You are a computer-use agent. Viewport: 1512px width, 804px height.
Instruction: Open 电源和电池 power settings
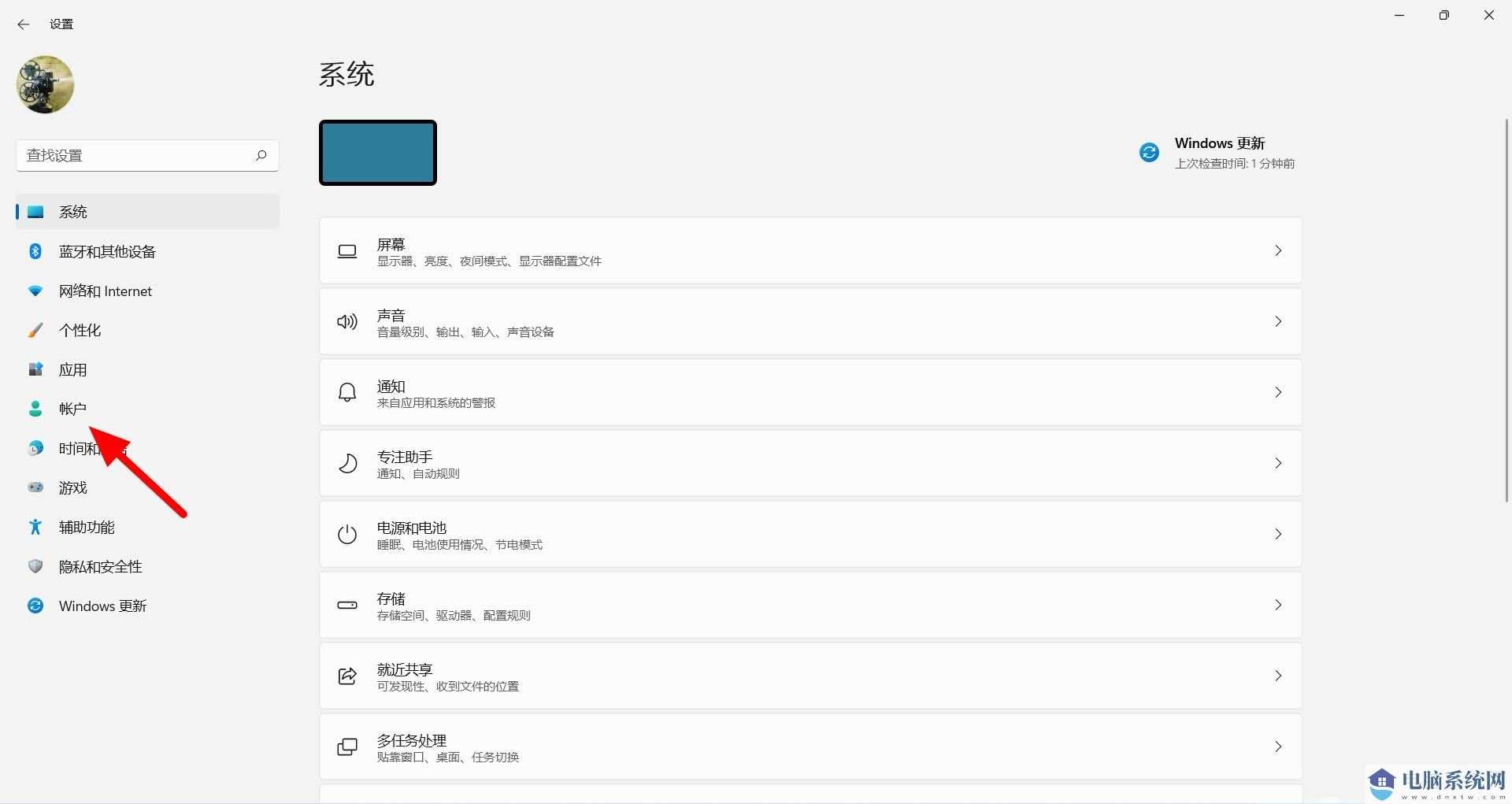pos(810,534)
